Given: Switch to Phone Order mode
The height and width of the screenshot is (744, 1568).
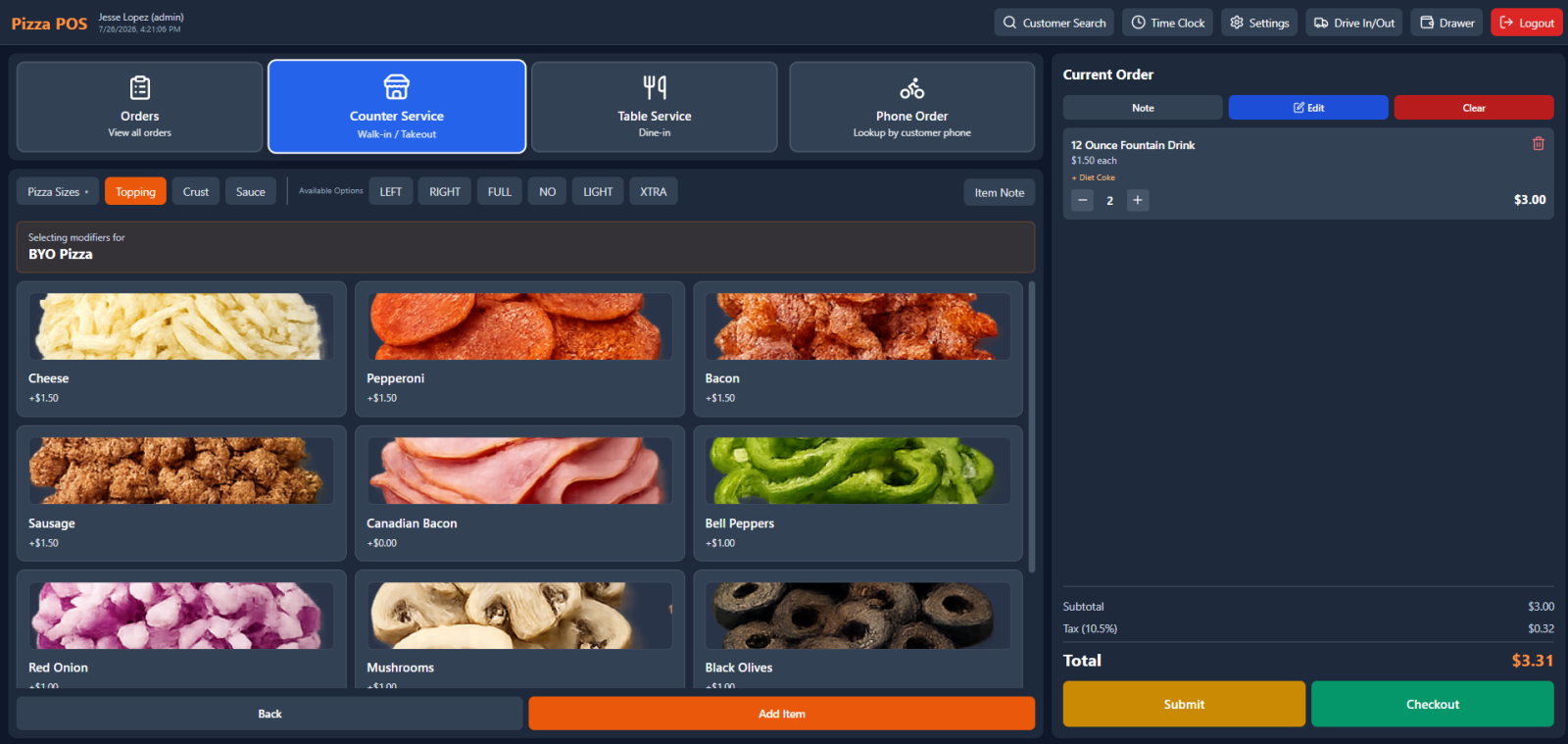Looking at the screenshot, I should click(911, 107).
